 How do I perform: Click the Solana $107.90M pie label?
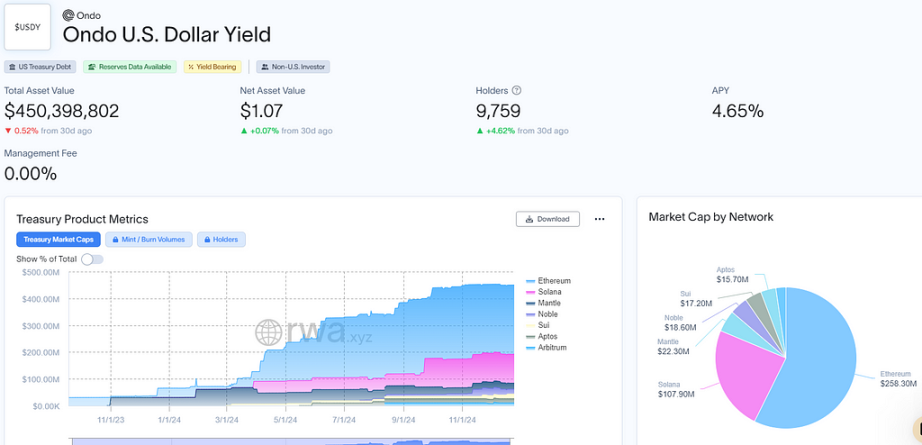pos(676,389)
